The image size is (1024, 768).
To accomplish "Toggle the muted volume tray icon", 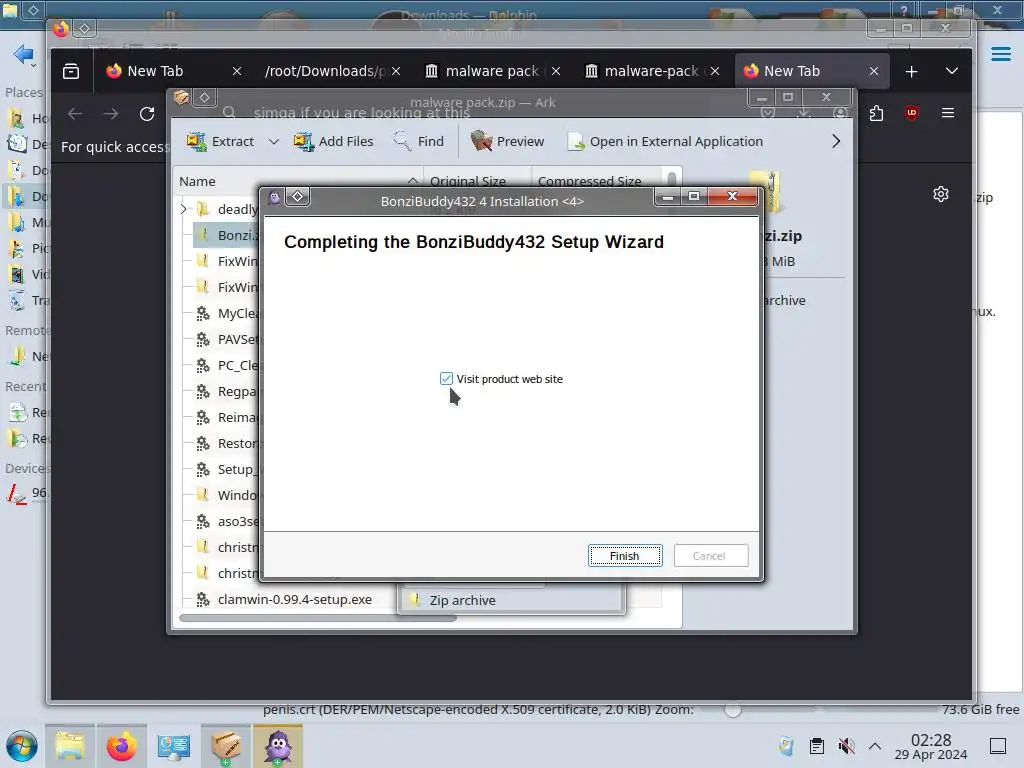I will (846, 746).
